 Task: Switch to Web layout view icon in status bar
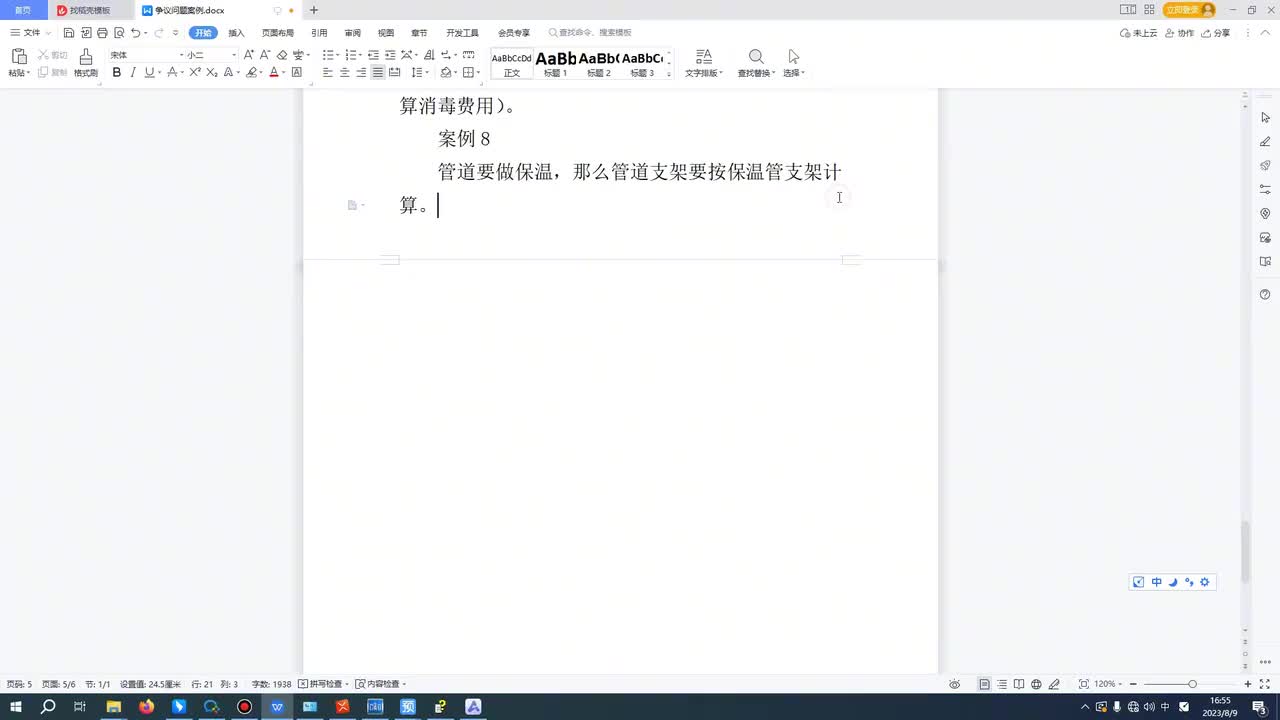point(1036,684)
